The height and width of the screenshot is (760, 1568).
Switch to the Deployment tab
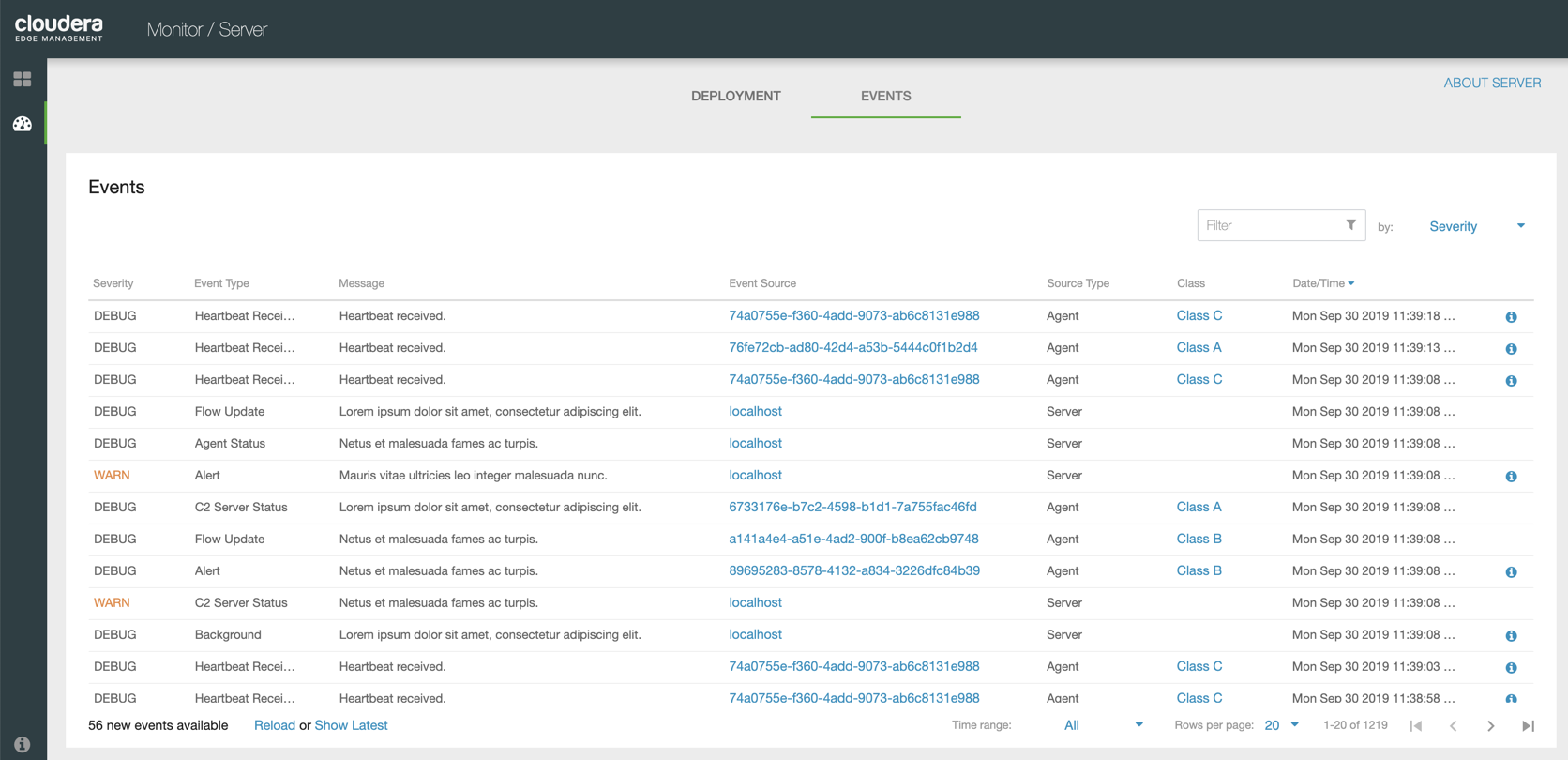pos(735,96)
